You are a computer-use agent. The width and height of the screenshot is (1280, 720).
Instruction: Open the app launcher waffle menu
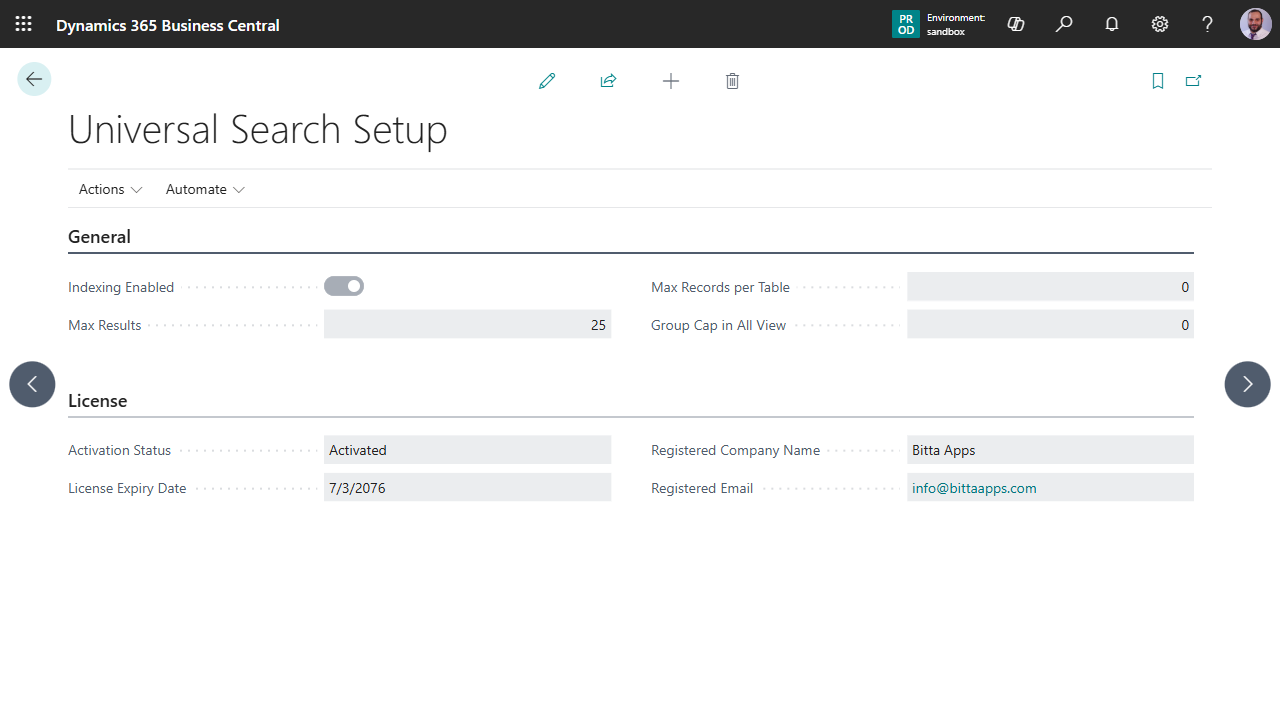23,24
